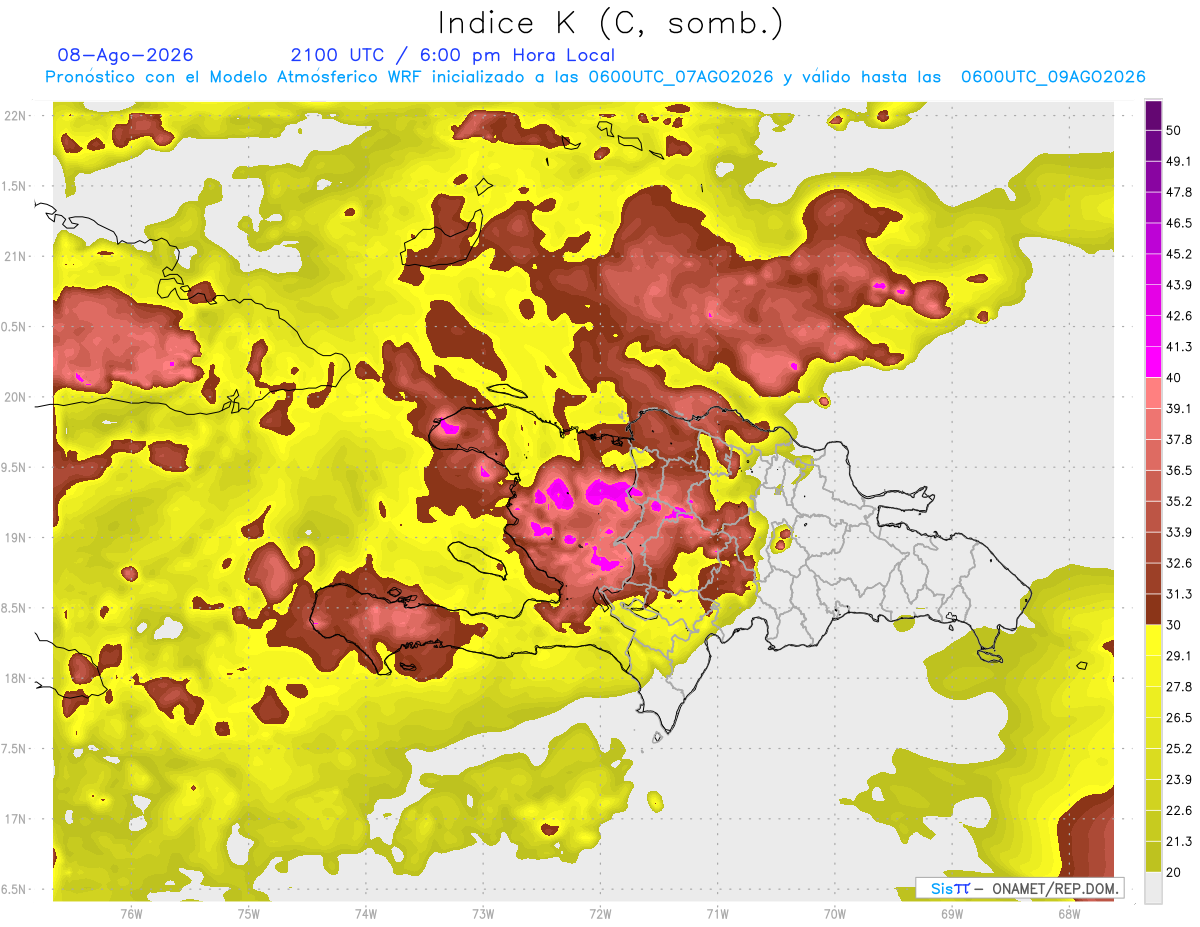Image resolution: width=1200 pixels, height=927 pixels.
Task: Click the color scale value '45.2'
Action: (x=1179, y=254)
